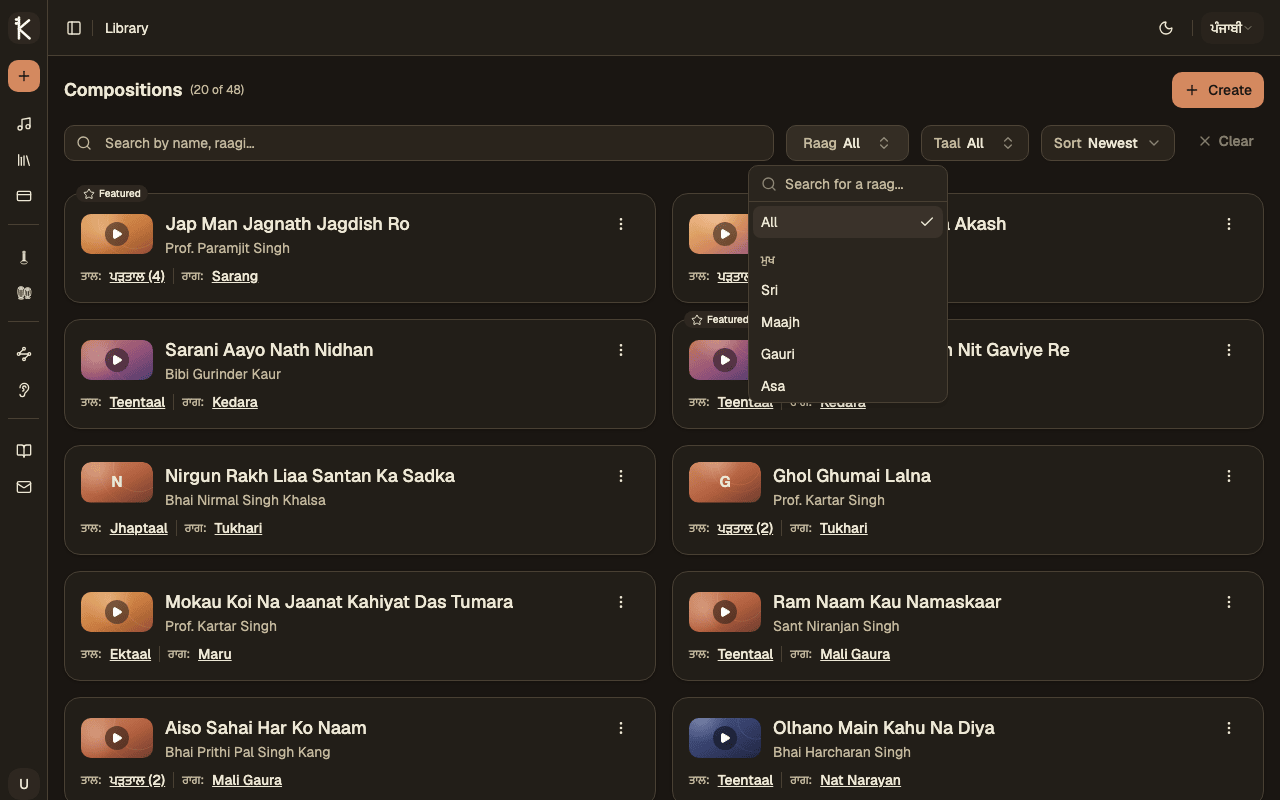1280x800 pixels.
Task: Click the Kedara link under Sarani Aayo Nath Nidhan
Action: [x=235, y=402]
